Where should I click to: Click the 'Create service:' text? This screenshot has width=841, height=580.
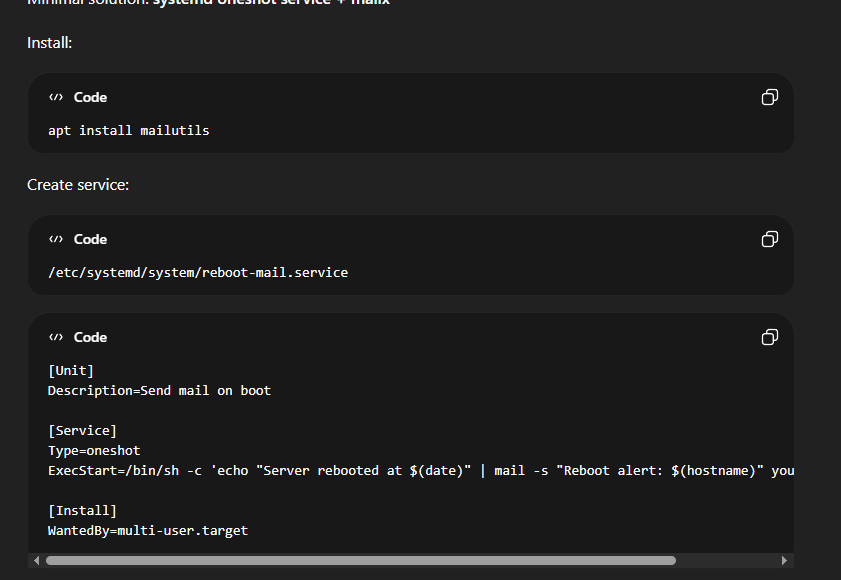78,185
